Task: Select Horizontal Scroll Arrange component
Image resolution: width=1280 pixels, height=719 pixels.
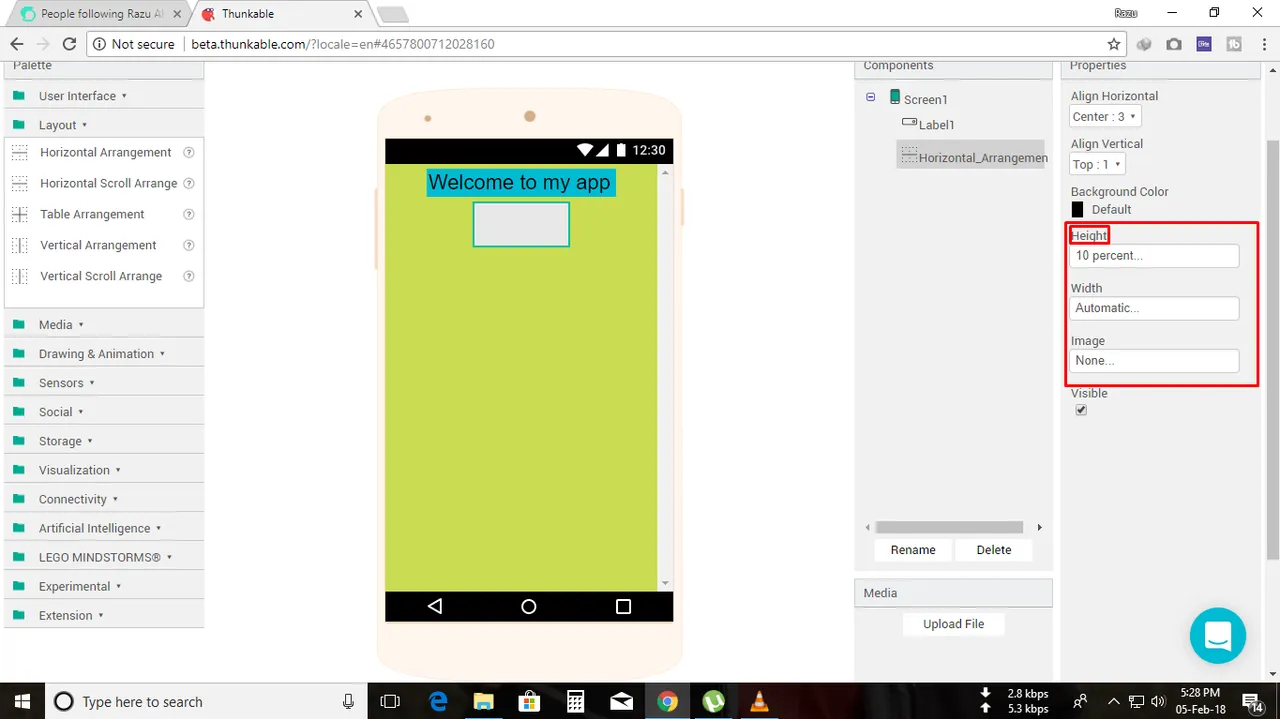Action: (x=108, y=184)
